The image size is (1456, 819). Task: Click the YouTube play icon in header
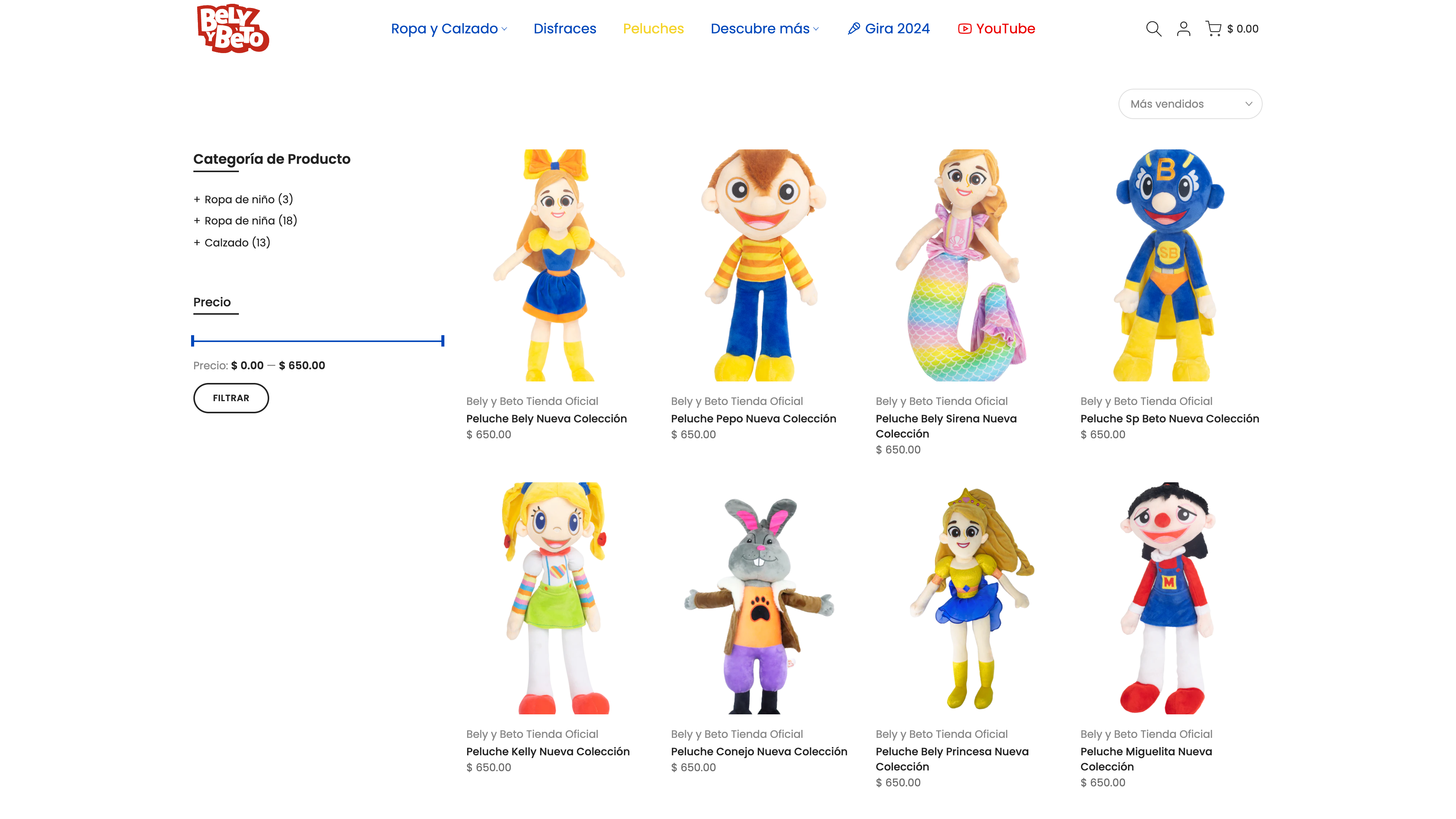click(x=964, y=29)
